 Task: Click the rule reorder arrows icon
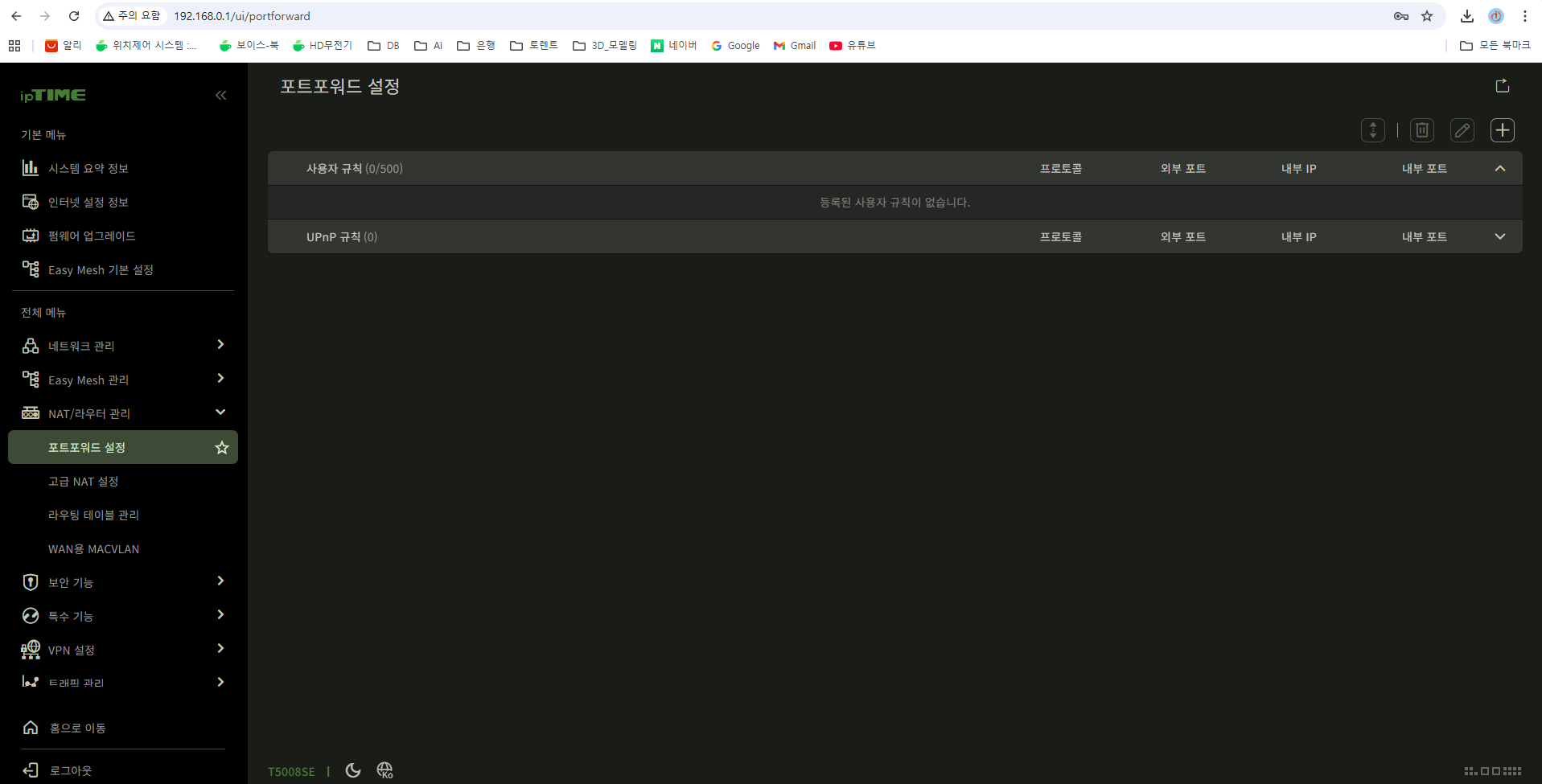pos(1372,130)
